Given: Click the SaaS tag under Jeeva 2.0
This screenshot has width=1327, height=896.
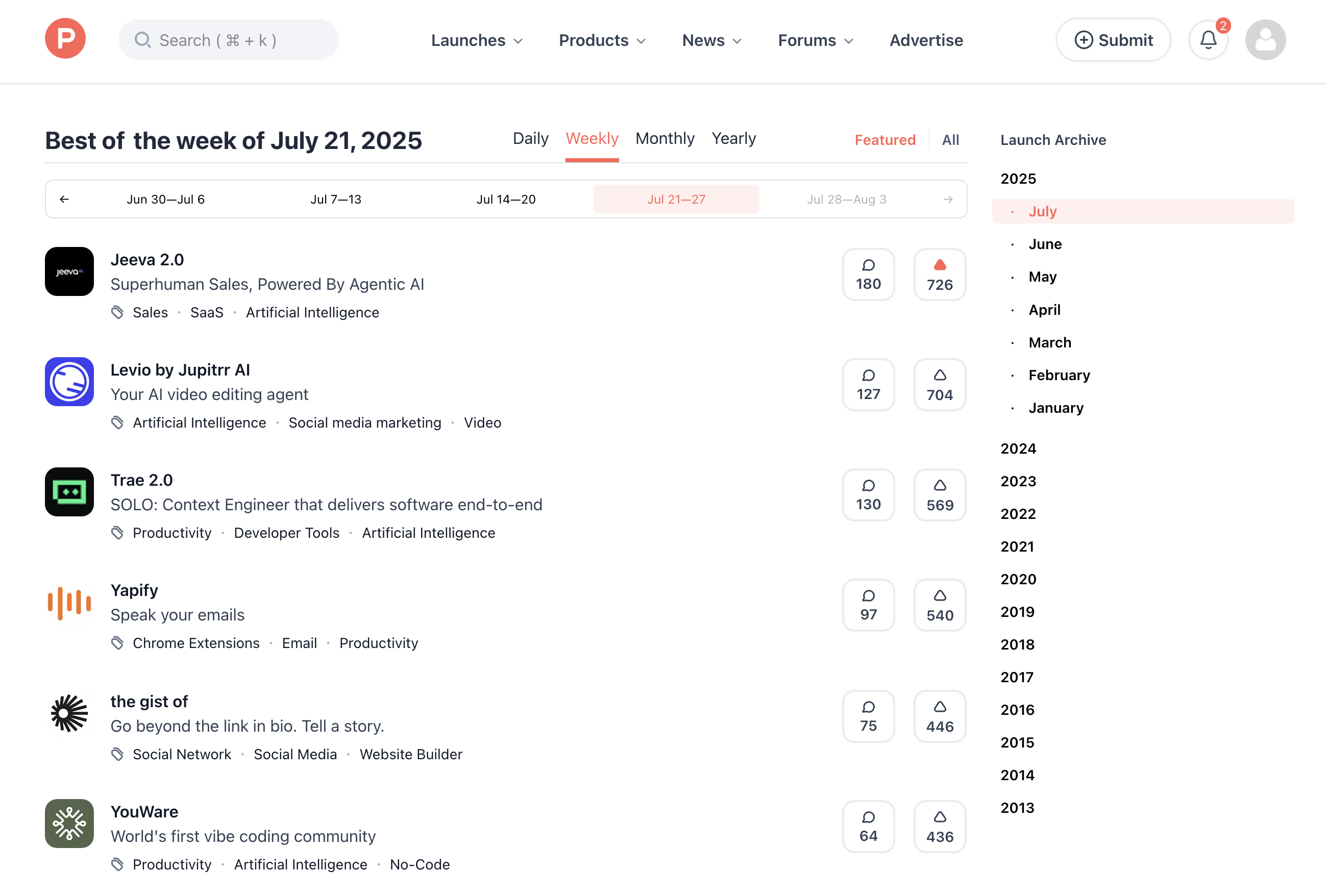Looking at the screenshot, I should [207, 313].
